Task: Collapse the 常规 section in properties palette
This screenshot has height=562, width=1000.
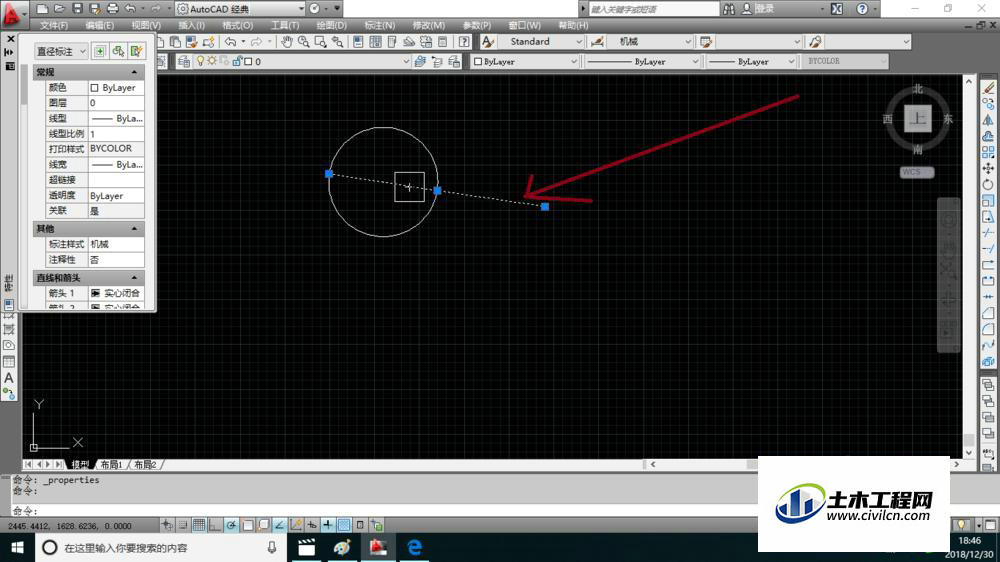Action: (x=134, y=72)
